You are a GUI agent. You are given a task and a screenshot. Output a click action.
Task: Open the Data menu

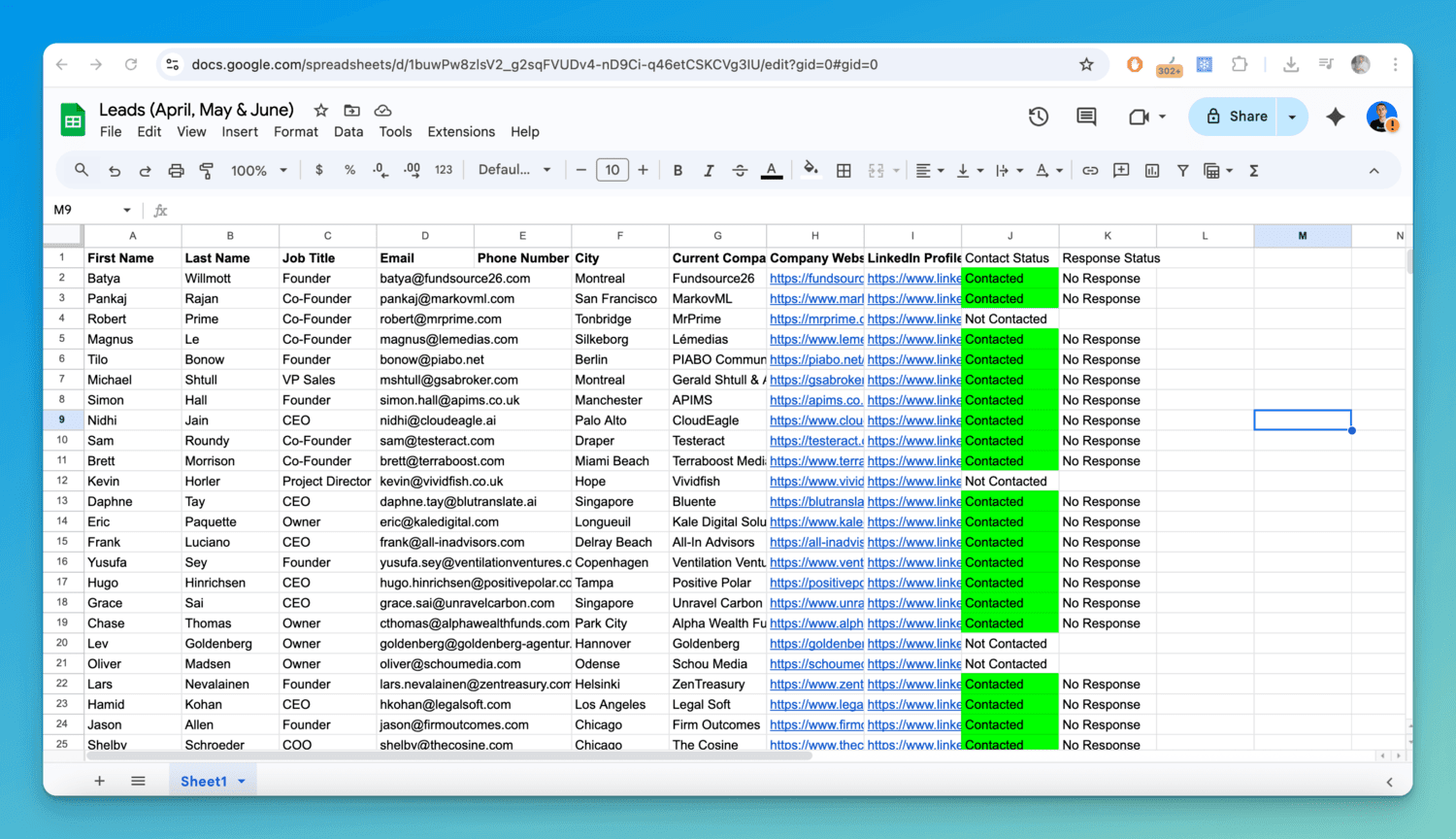click(x=348, y=132)
